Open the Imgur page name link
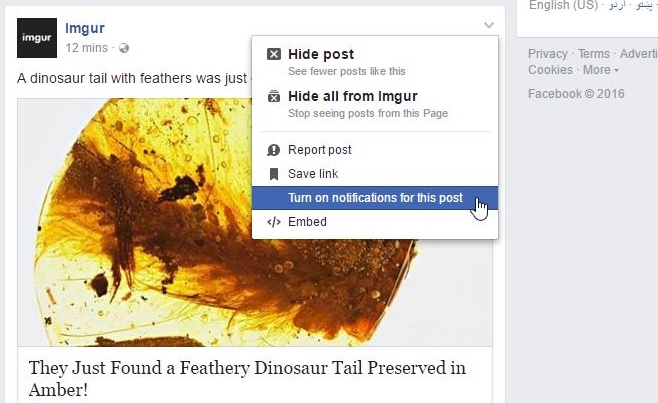The image size is (658, 403). point(85,29)
